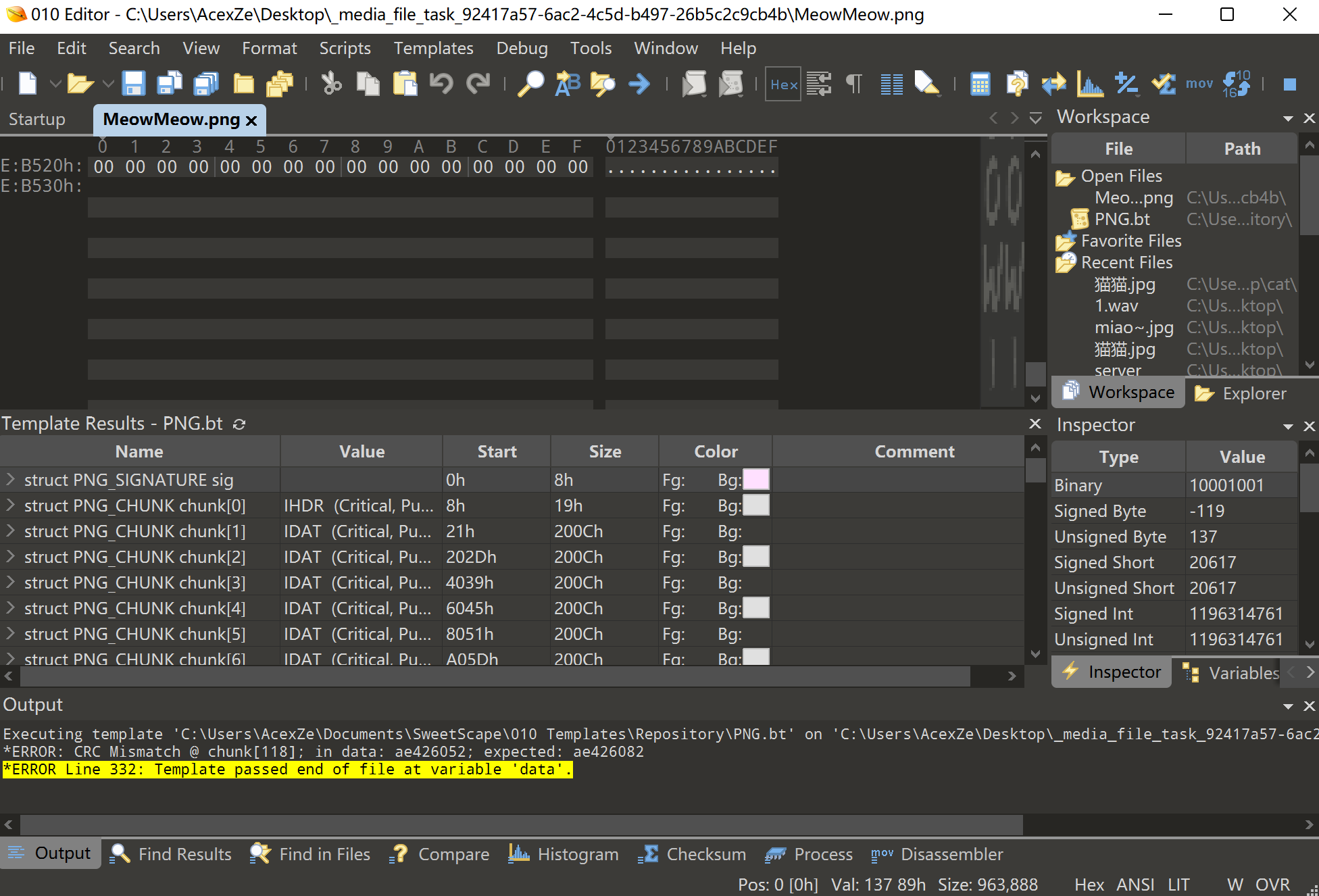
Task: Open the Checksum tab at the bottom
Action: (x=692, y=854)
